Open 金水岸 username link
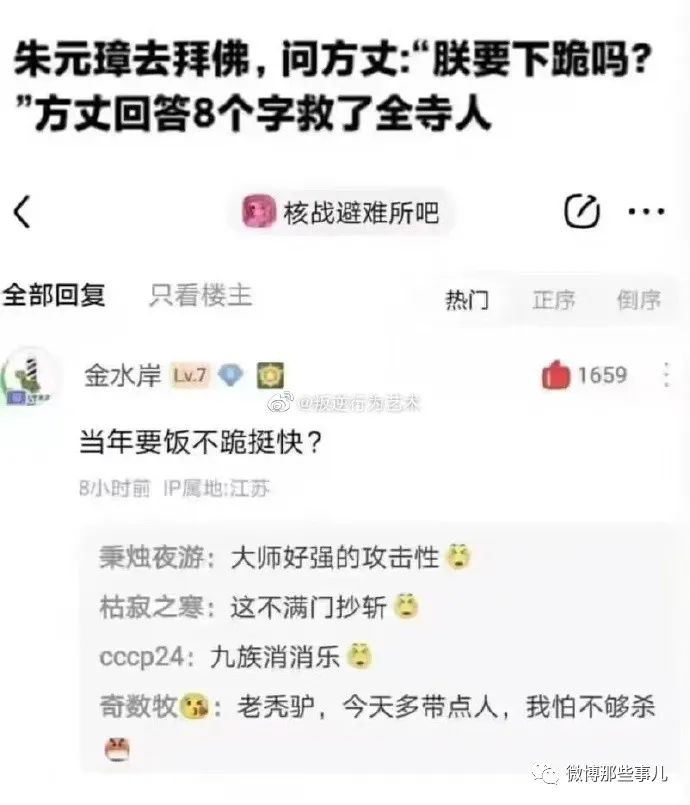 click(123, 375)
